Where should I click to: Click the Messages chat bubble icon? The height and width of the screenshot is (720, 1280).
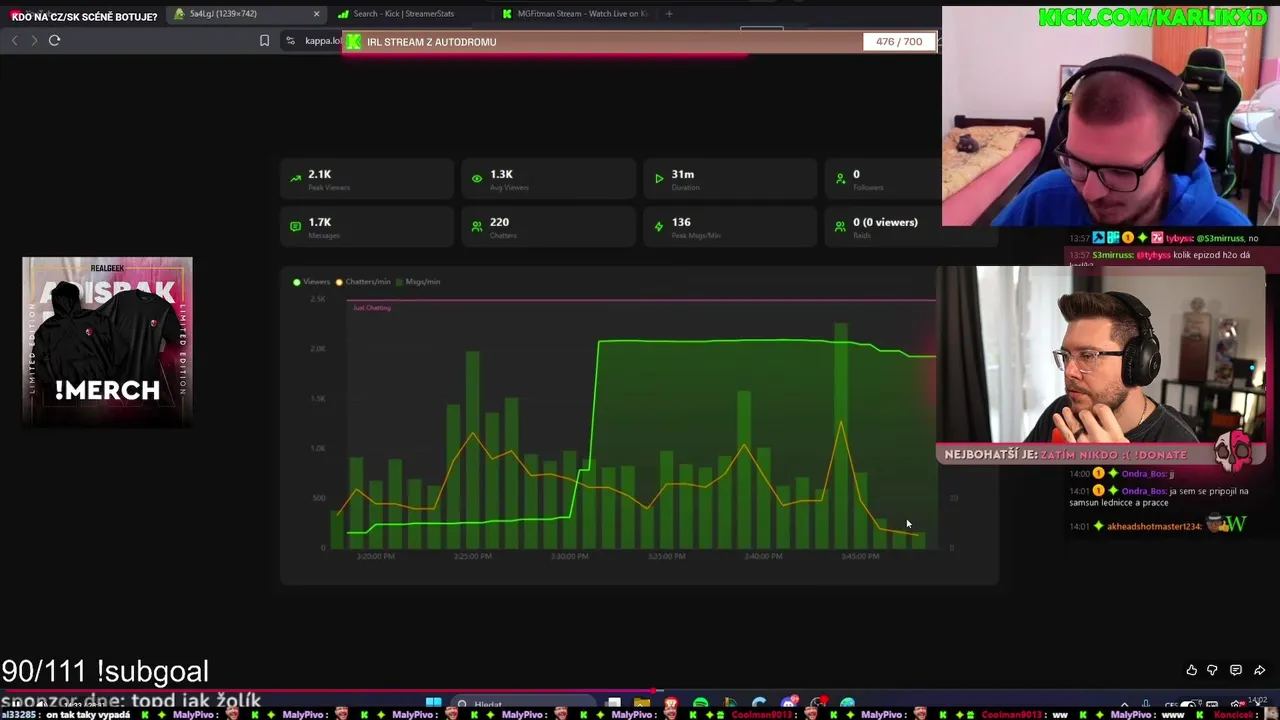[x=295, y=227]
